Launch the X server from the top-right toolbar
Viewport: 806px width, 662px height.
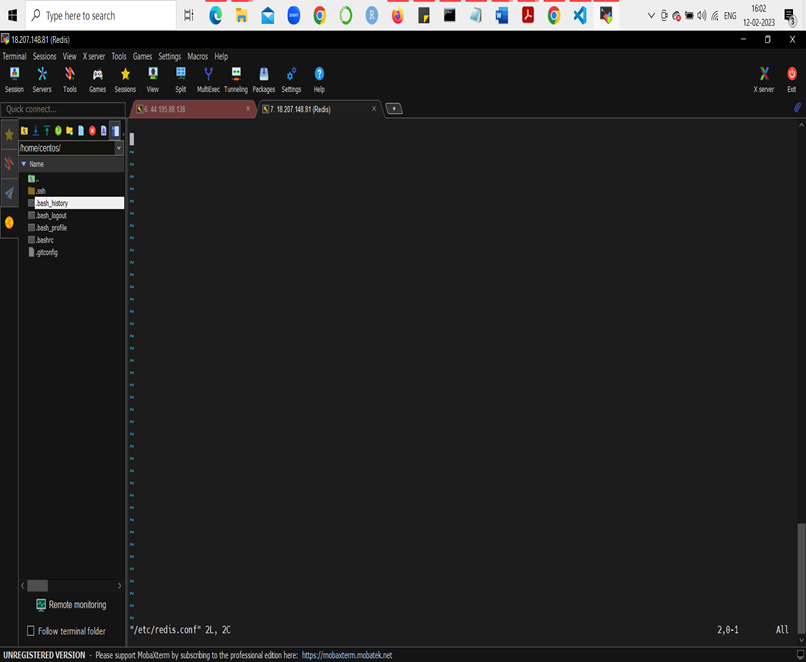coord(763,80)
